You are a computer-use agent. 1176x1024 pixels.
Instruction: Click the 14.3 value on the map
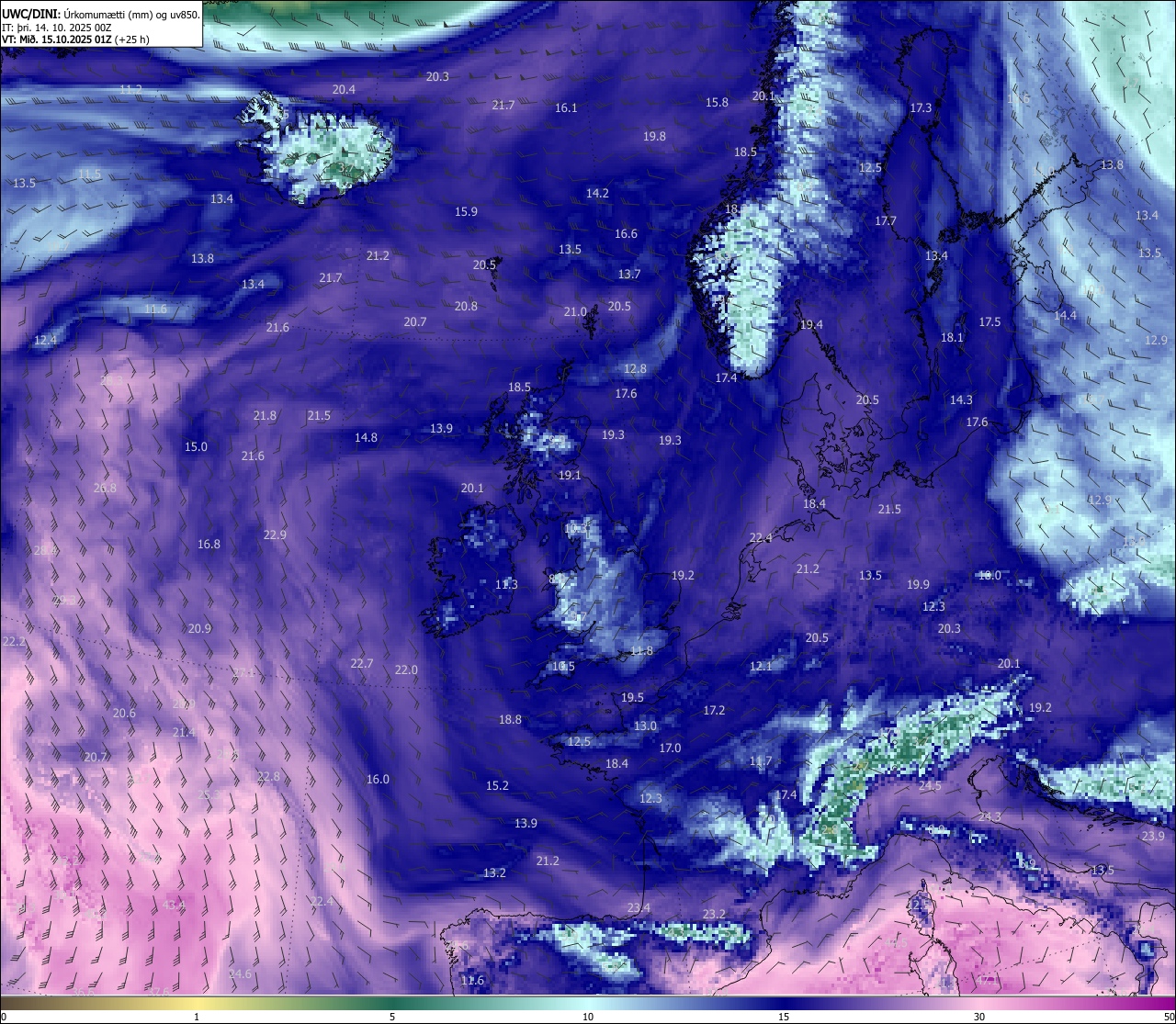click(x=961, y=400)
